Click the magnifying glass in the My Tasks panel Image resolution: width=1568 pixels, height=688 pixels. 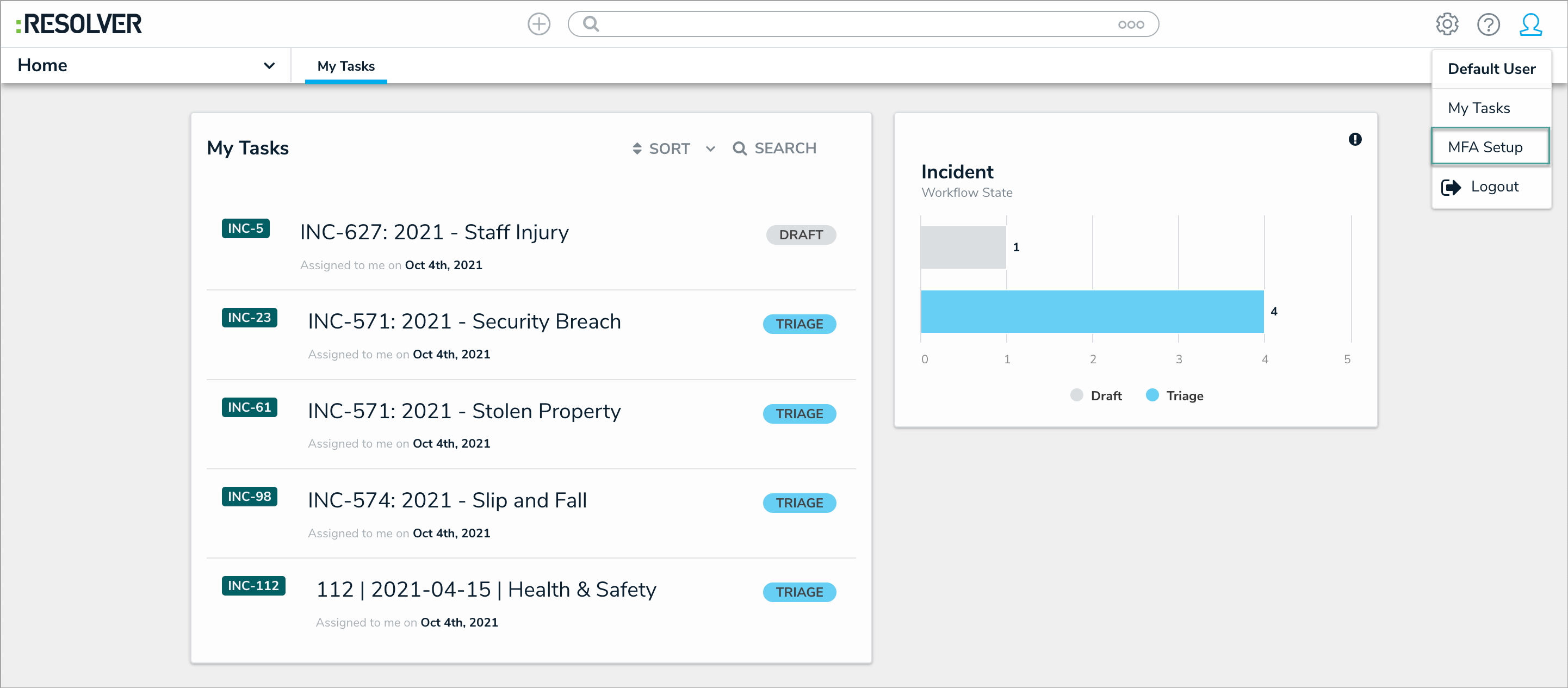(740, 148)
